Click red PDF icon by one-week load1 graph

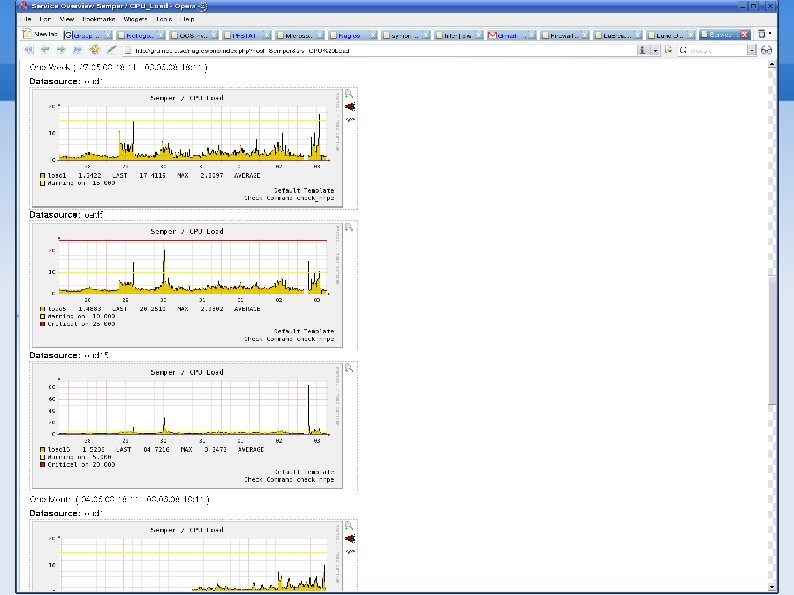click(x=350, y=107)
